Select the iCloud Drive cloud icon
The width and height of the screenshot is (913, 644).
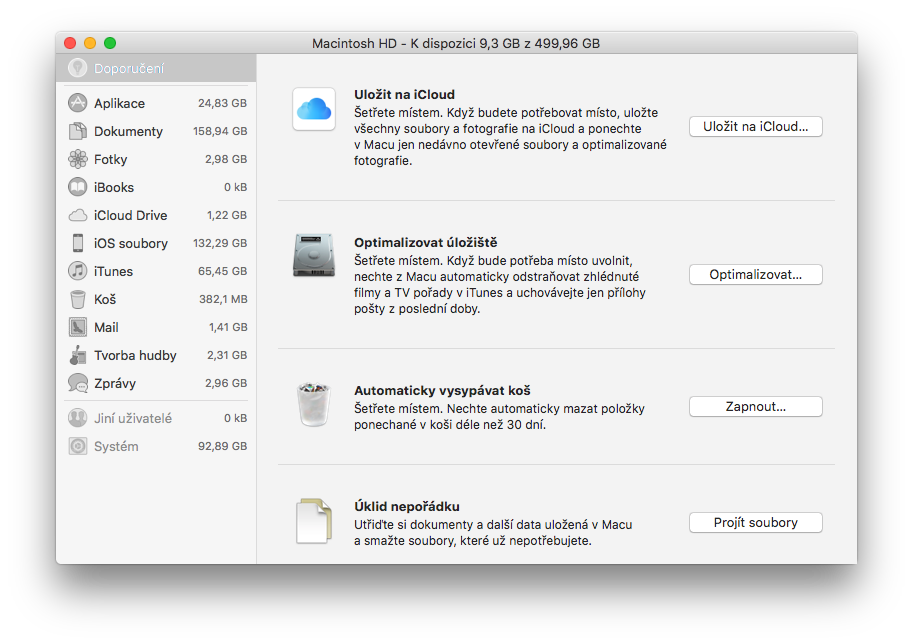click(x=78, y=215)
